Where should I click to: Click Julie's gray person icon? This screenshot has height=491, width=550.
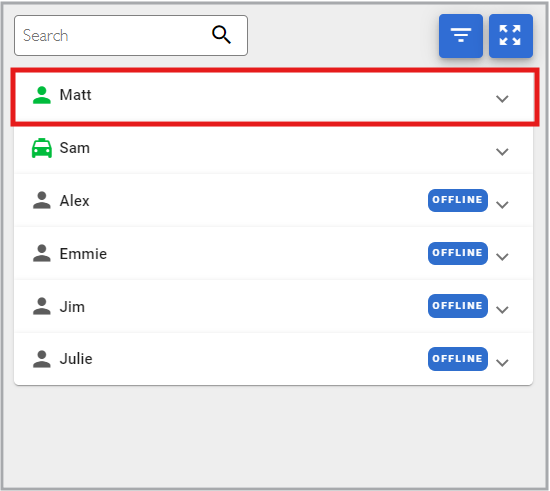(42, 359)
